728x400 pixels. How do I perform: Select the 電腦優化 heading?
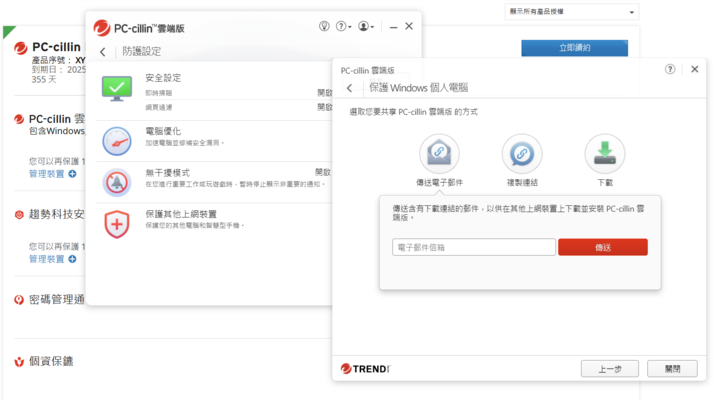pos(163,131)
